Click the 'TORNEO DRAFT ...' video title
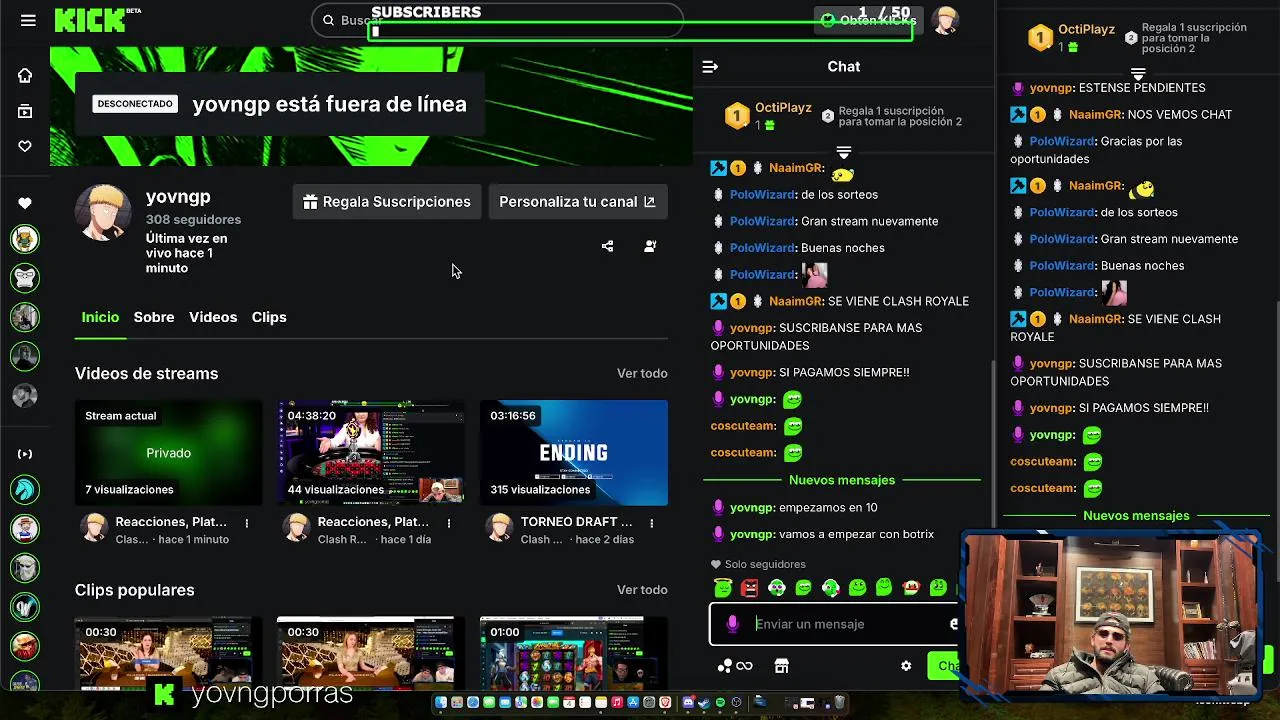 (577, 522)
